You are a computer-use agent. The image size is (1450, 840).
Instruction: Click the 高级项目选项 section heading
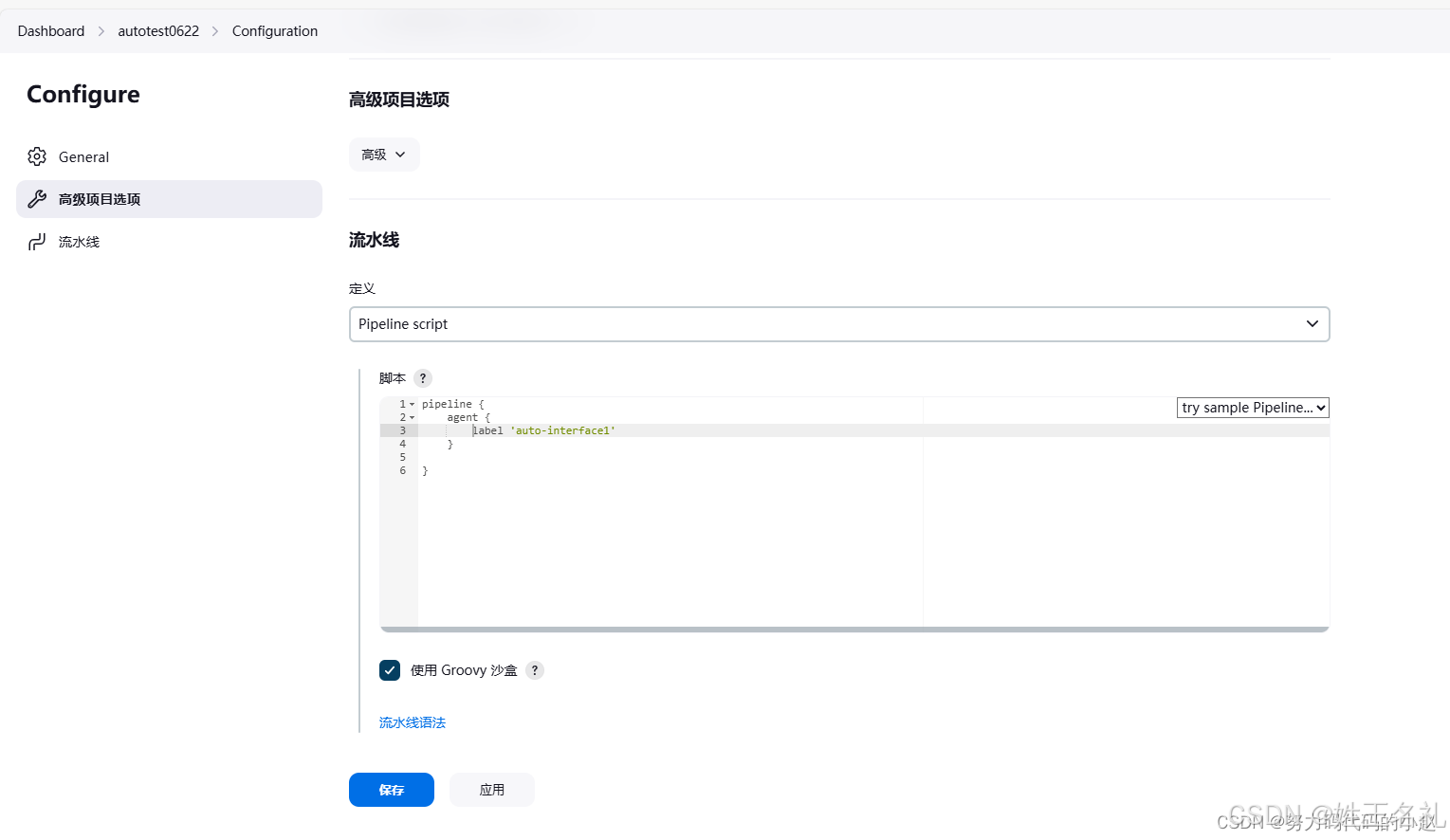tap(399, 100)
